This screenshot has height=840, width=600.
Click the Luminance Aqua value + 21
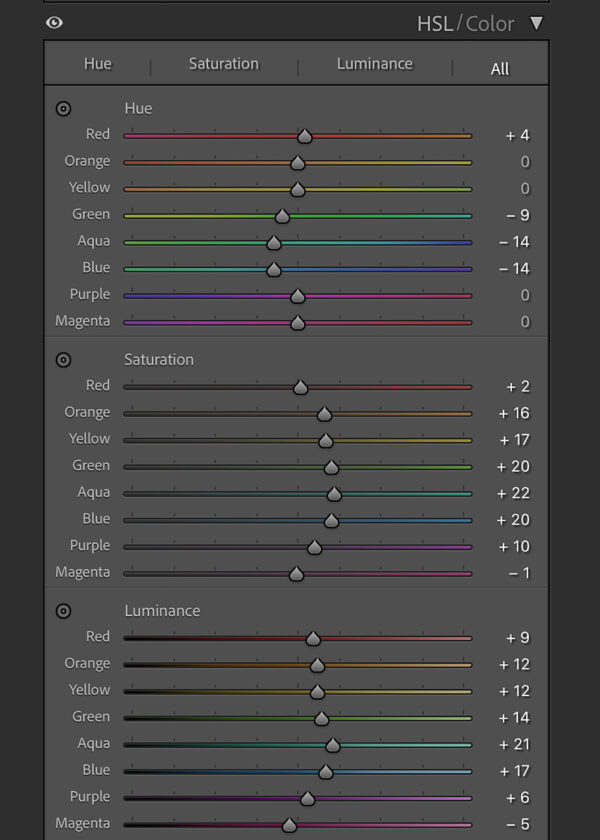514,745
